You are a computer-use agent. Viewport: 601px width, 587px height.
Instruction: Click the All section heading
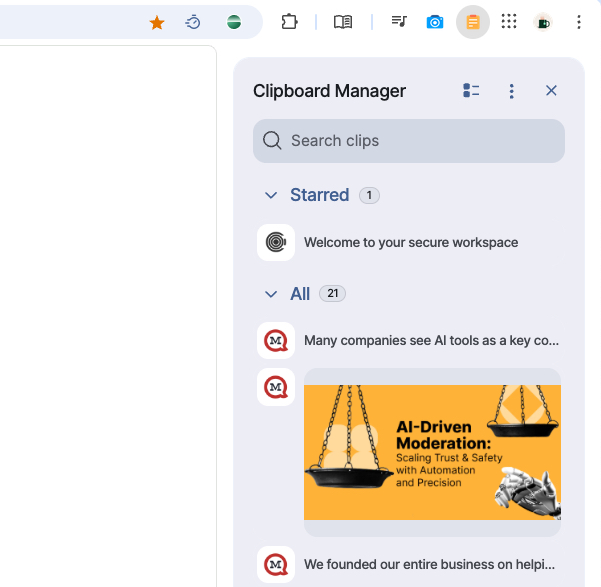pyautogui.click(x=300, y=294)
